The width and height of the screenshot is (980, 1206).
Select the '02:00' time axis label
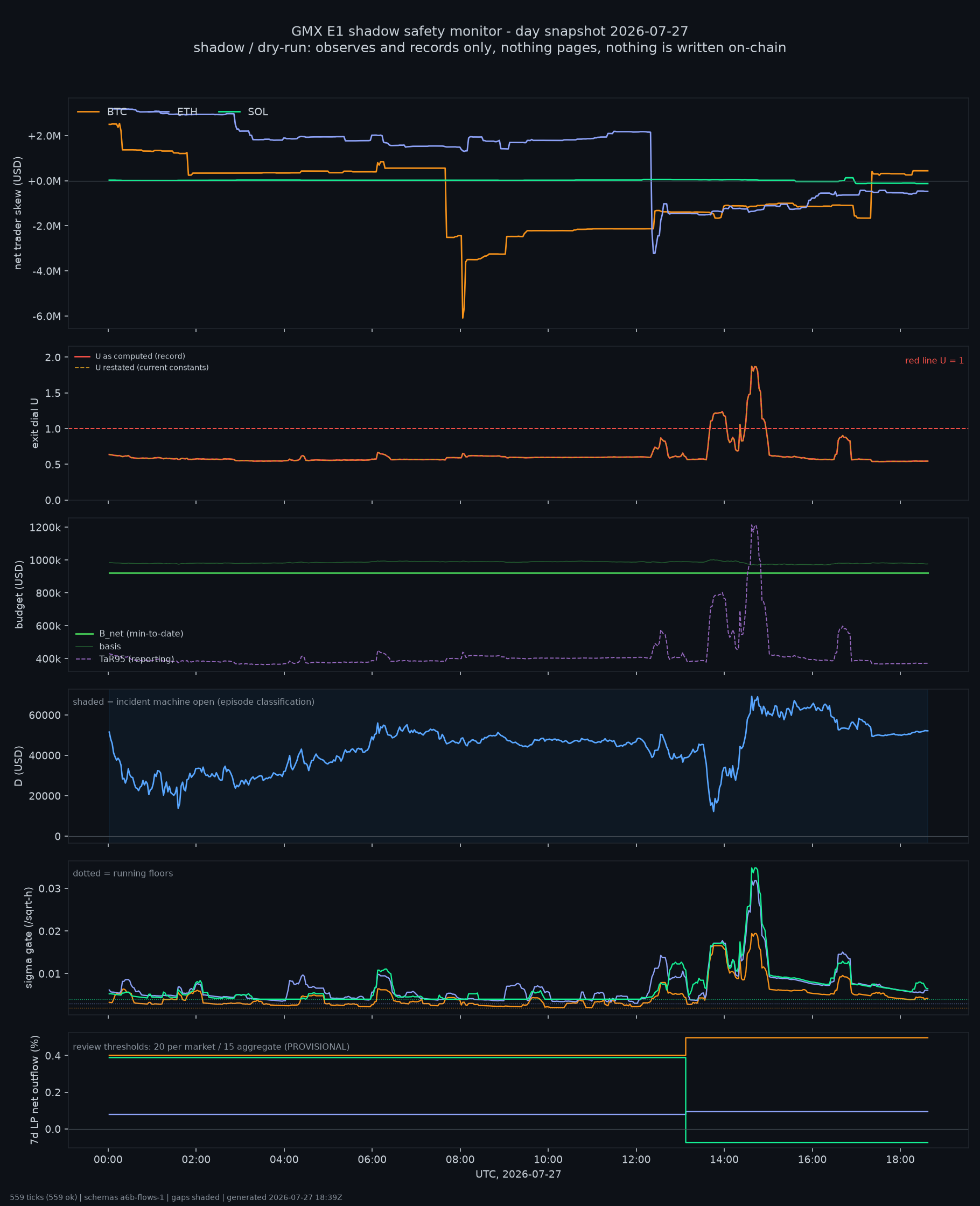pos(196,1160)
